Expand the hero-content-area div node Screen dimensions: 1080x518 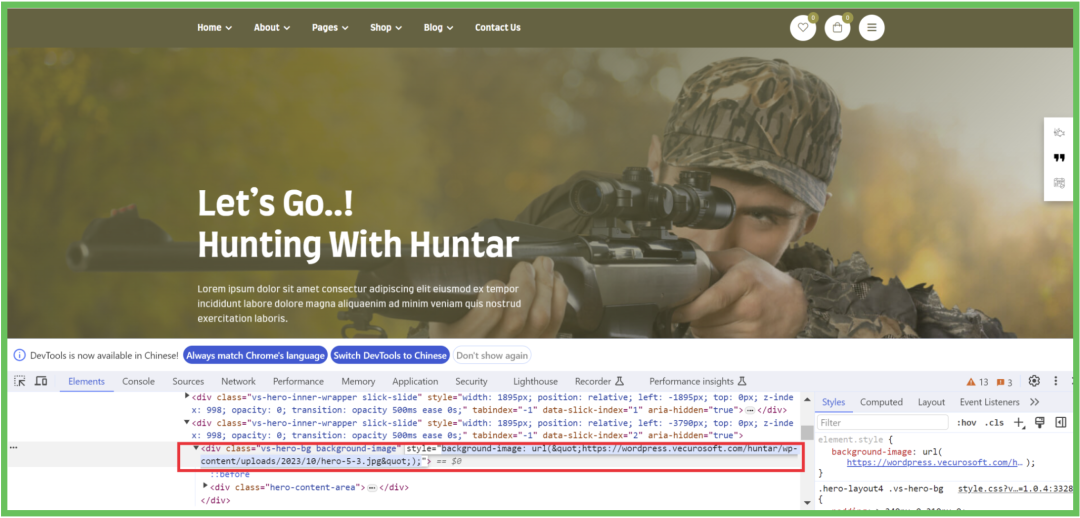coord(206,487)
